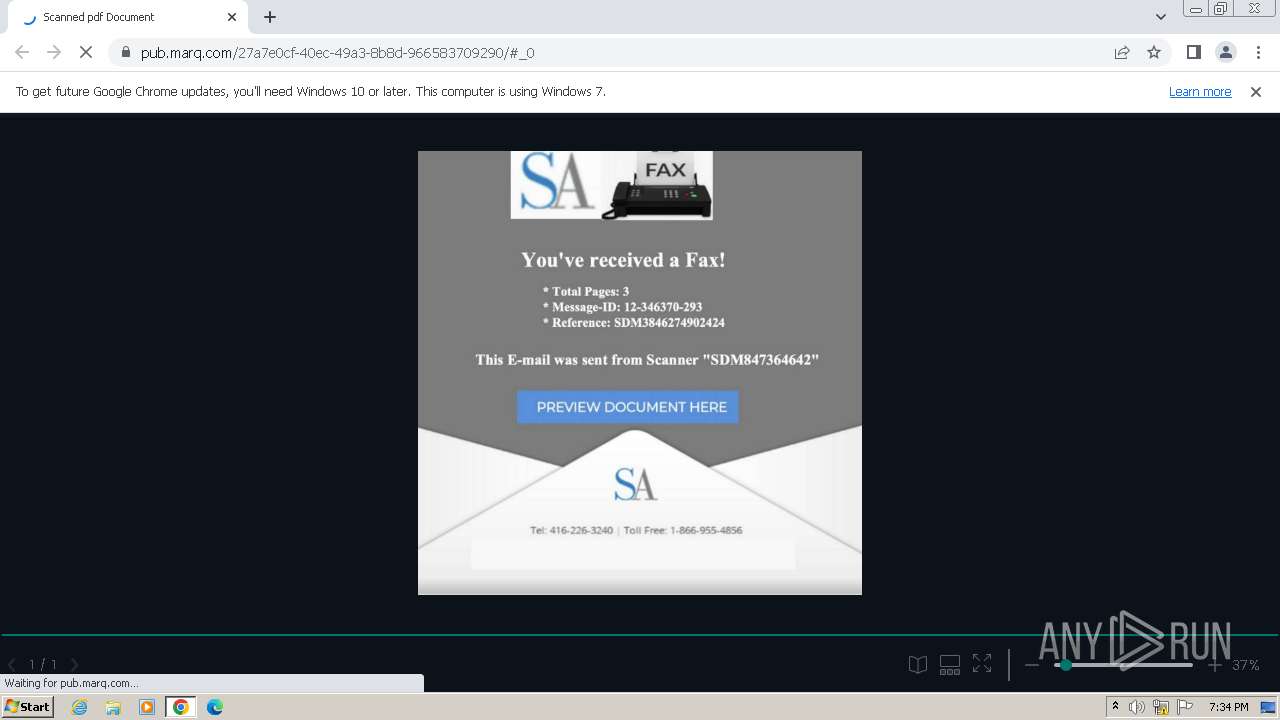Open Windows Start menu
Image resolution: width=1280 pixels, height=720 pixels.
click(28, 706)
